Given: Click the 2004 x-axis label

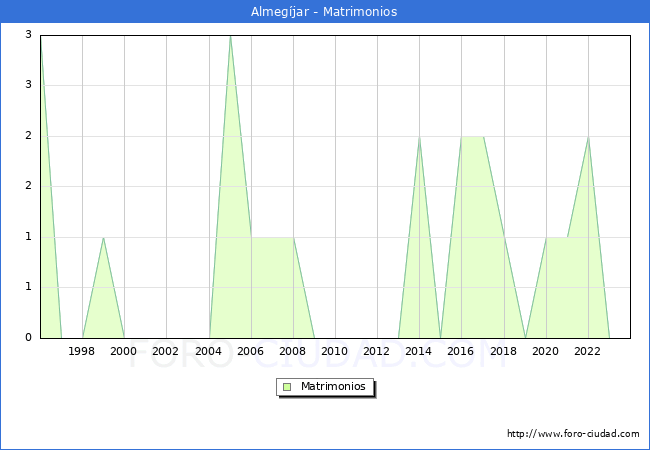Looking at the screenshot, I should 208,351.
